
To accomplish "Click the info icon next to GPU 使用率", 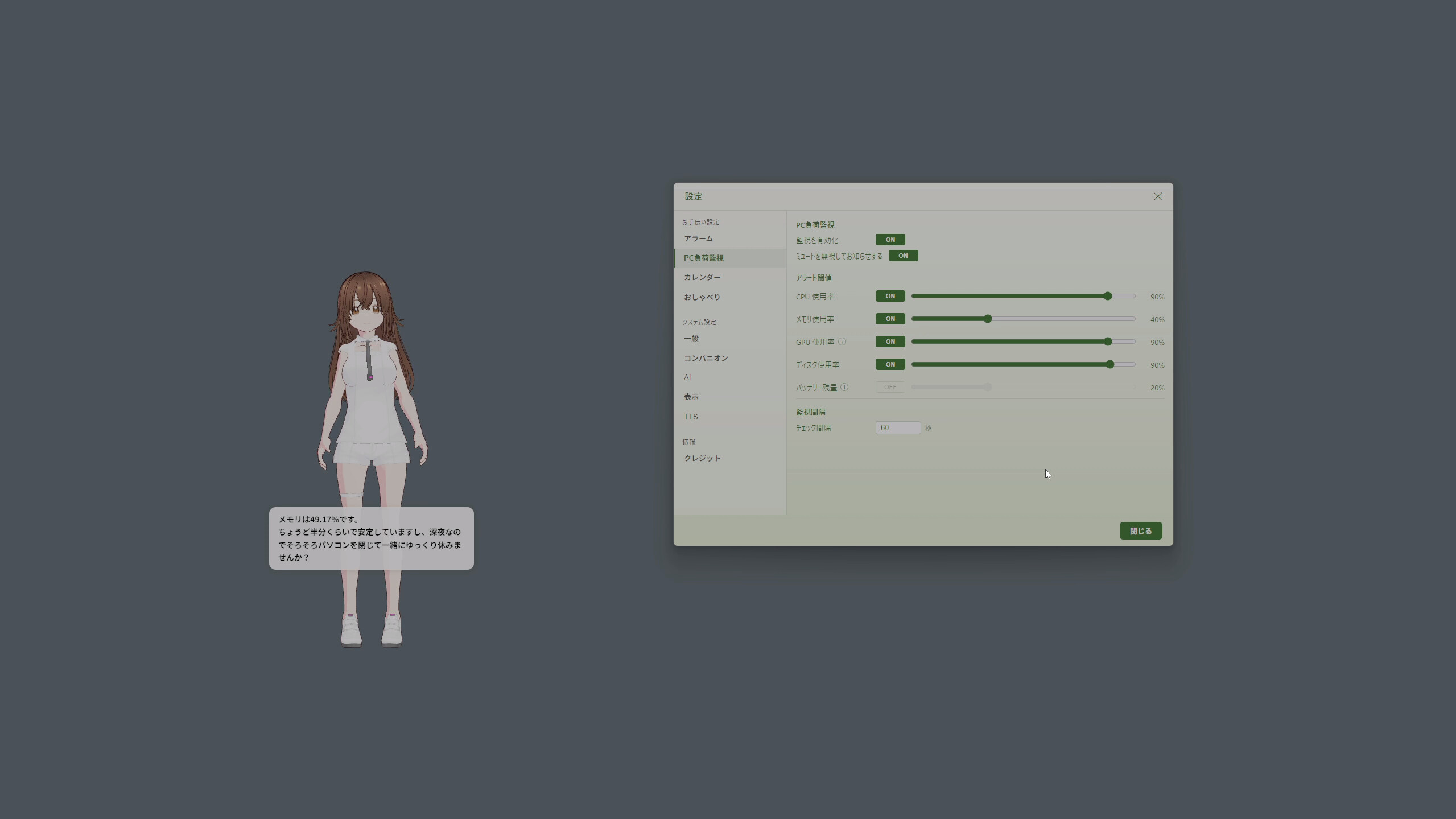I will pyautogui.click(x=842, y=341).
